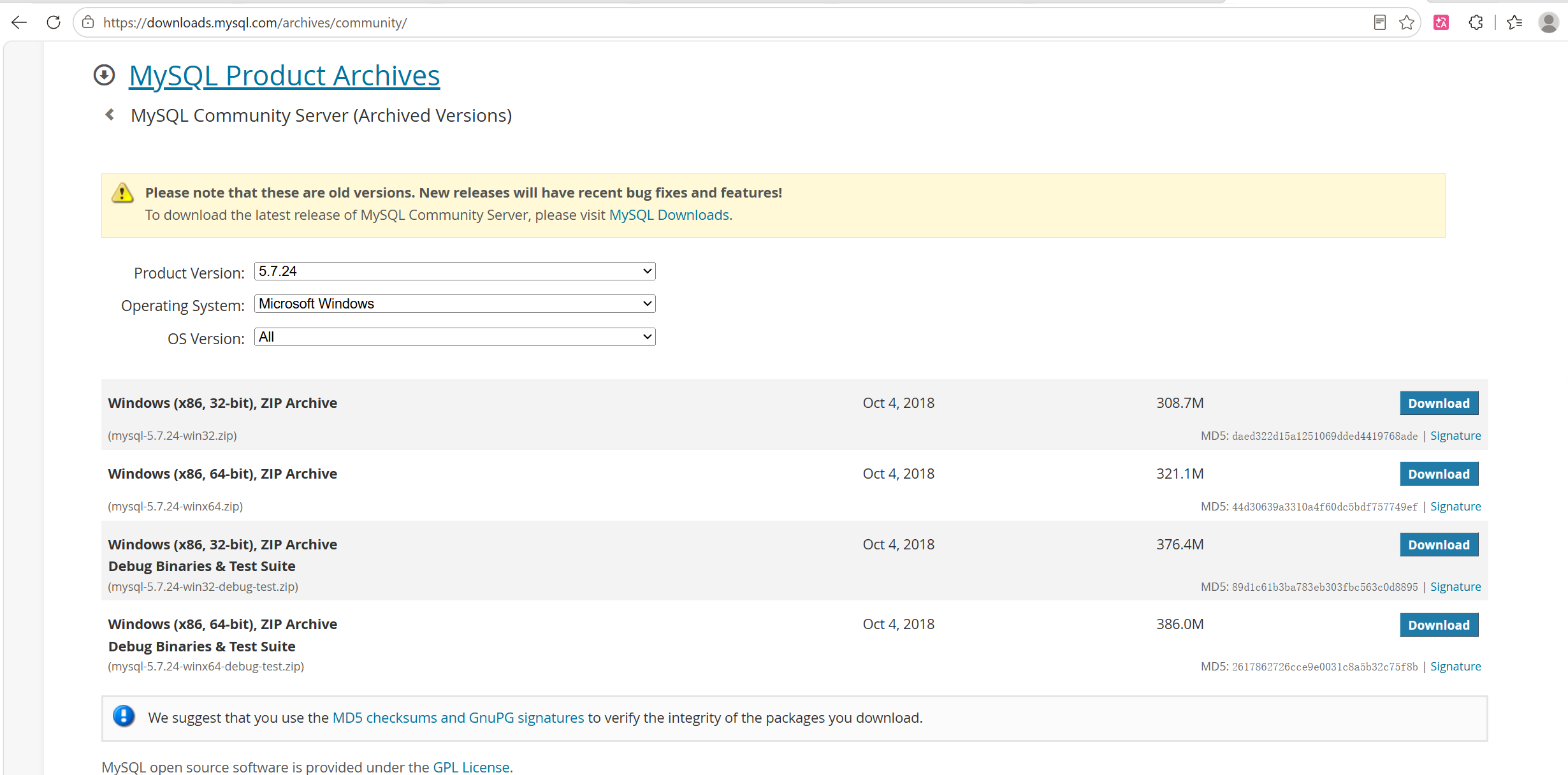The height and width of the screenshot is (775, 1568).
Task: Click the Oct 4, 2018 date for 308.7M row
Action: tap(899, 403)
